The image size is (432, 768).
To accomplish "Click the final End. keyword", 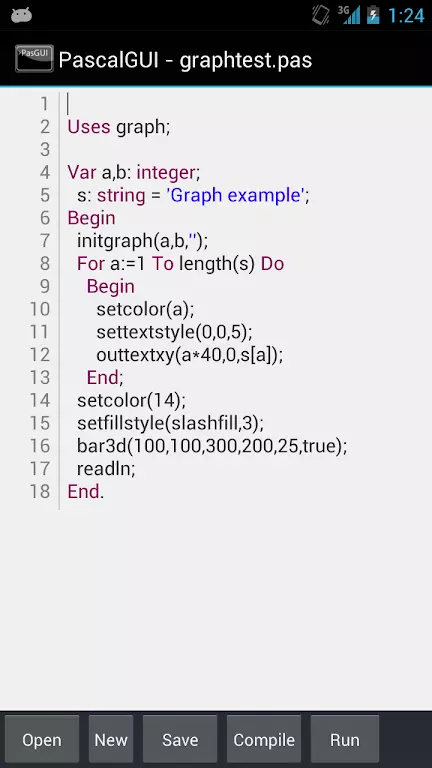I will click(86, 491).
